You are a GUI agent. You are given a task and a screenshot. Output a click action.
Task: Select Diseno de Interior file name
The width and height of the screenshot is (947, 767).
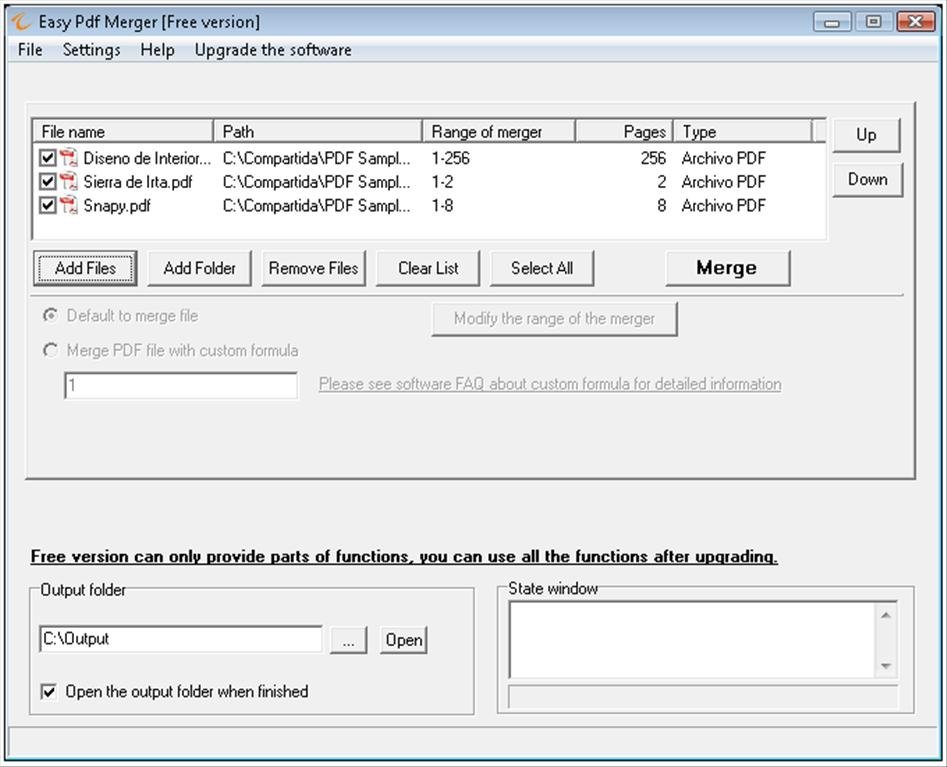click(147, 158)
